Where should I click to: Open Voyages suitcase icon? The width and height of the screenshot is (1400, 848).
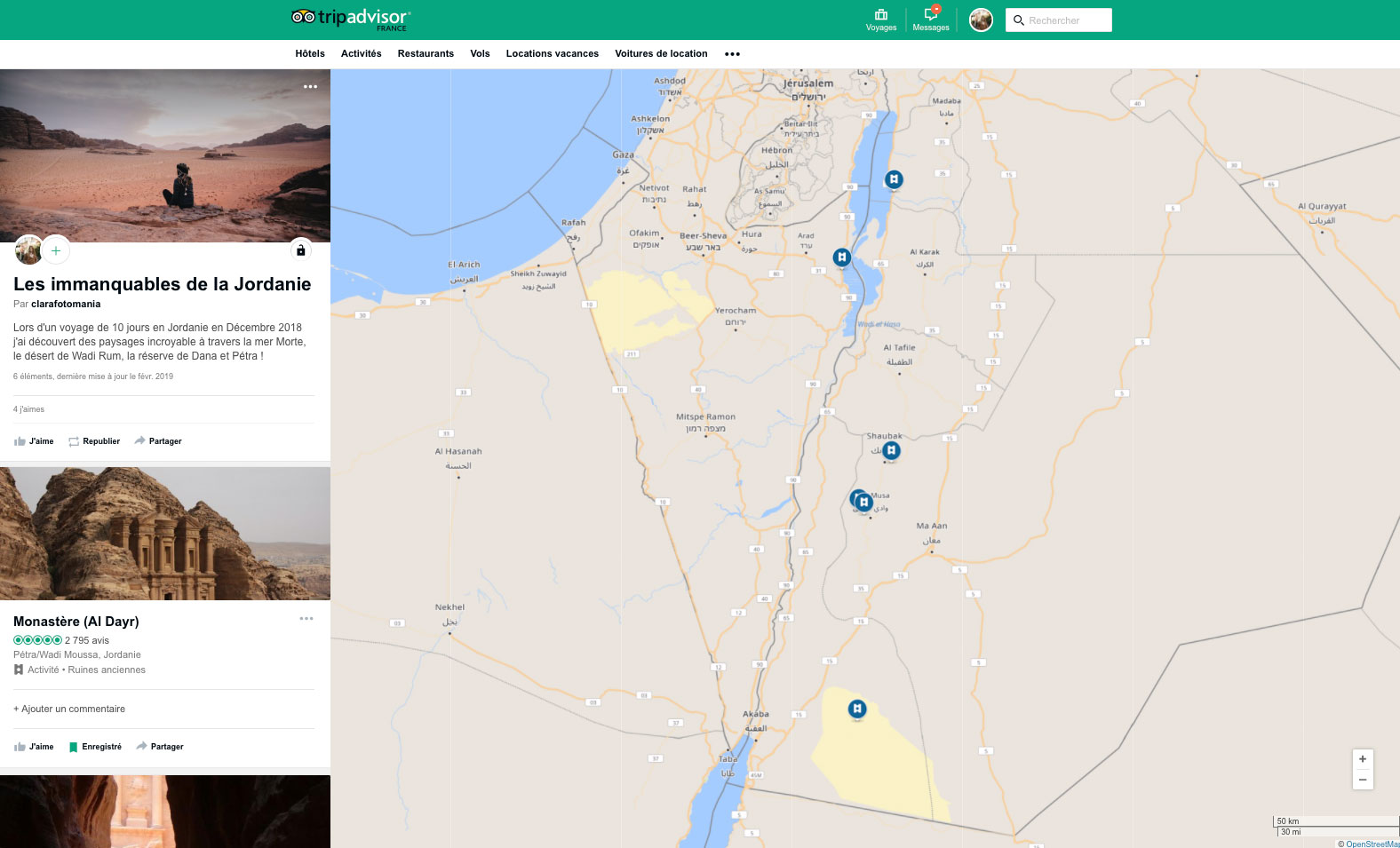point(881,20)
